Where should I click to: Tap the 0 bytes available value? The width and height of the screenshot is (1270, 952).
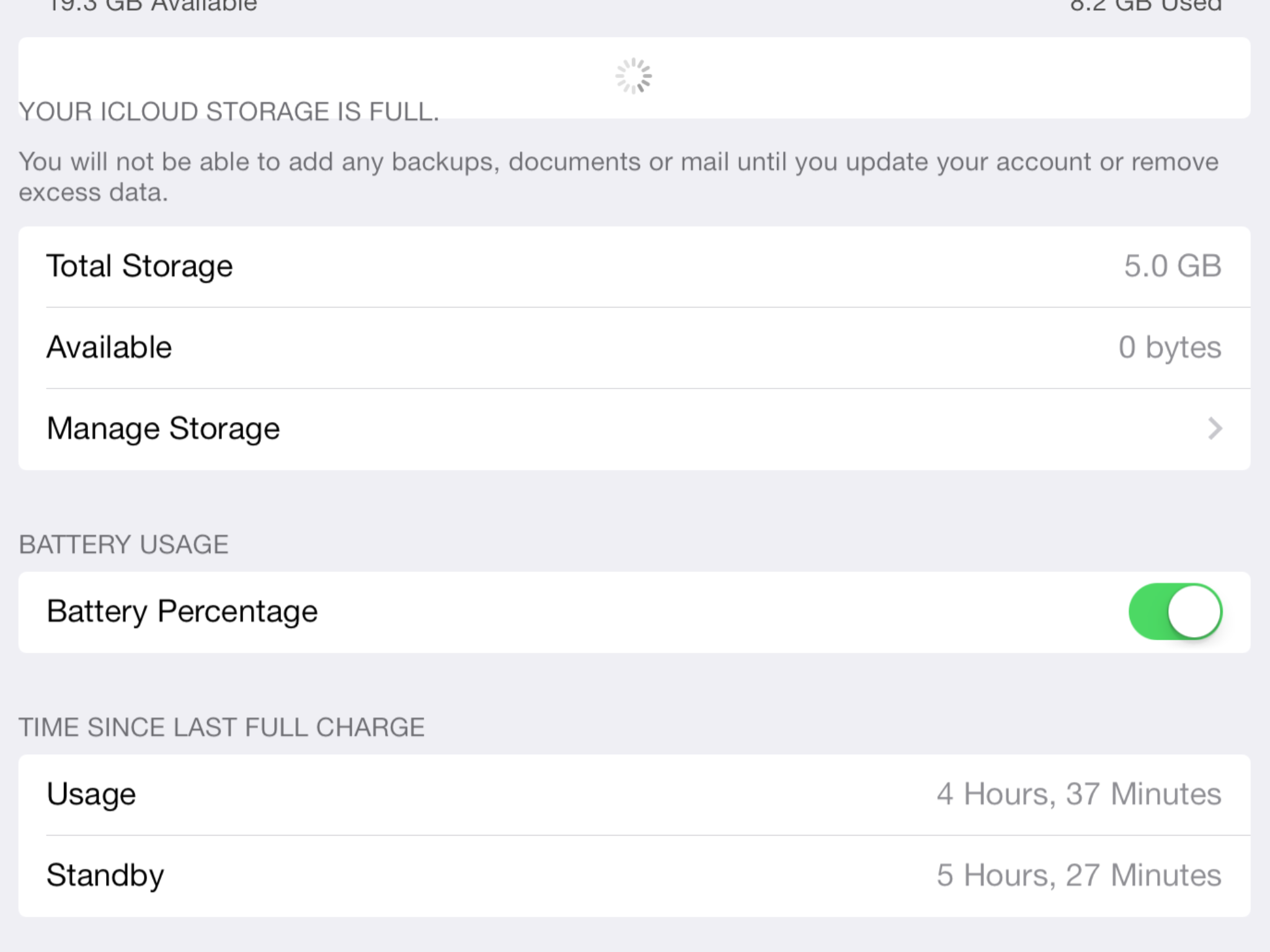click(x=1170, y=347)
